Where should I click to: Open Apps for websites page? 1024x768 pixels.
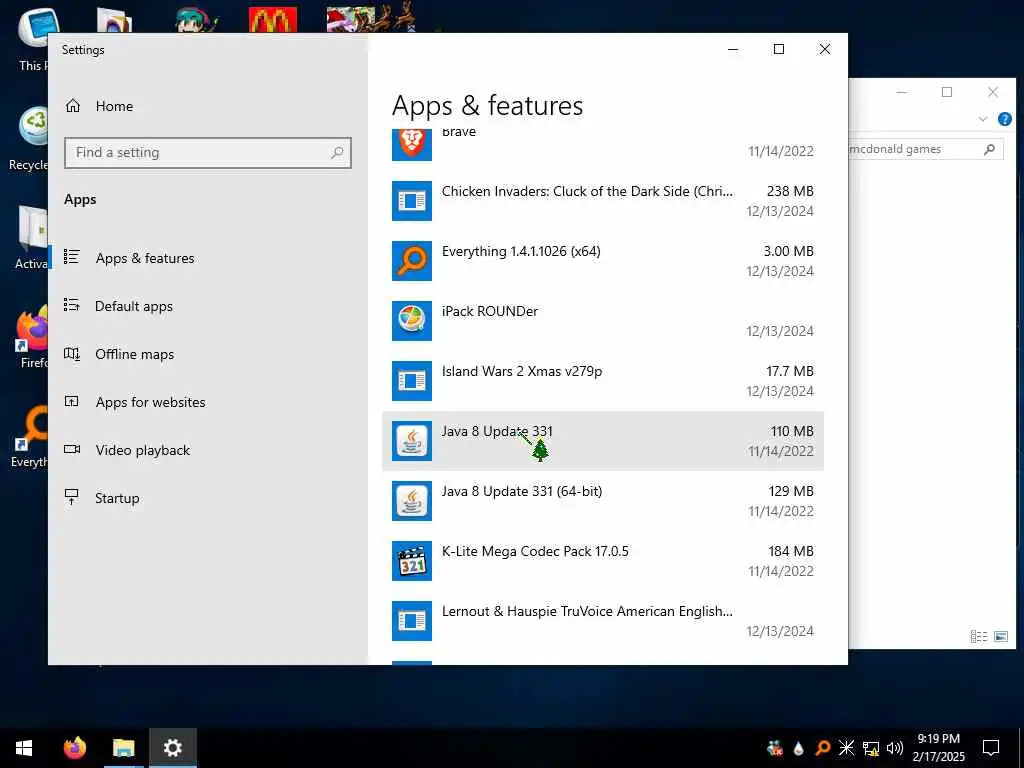tap(150, 402)
